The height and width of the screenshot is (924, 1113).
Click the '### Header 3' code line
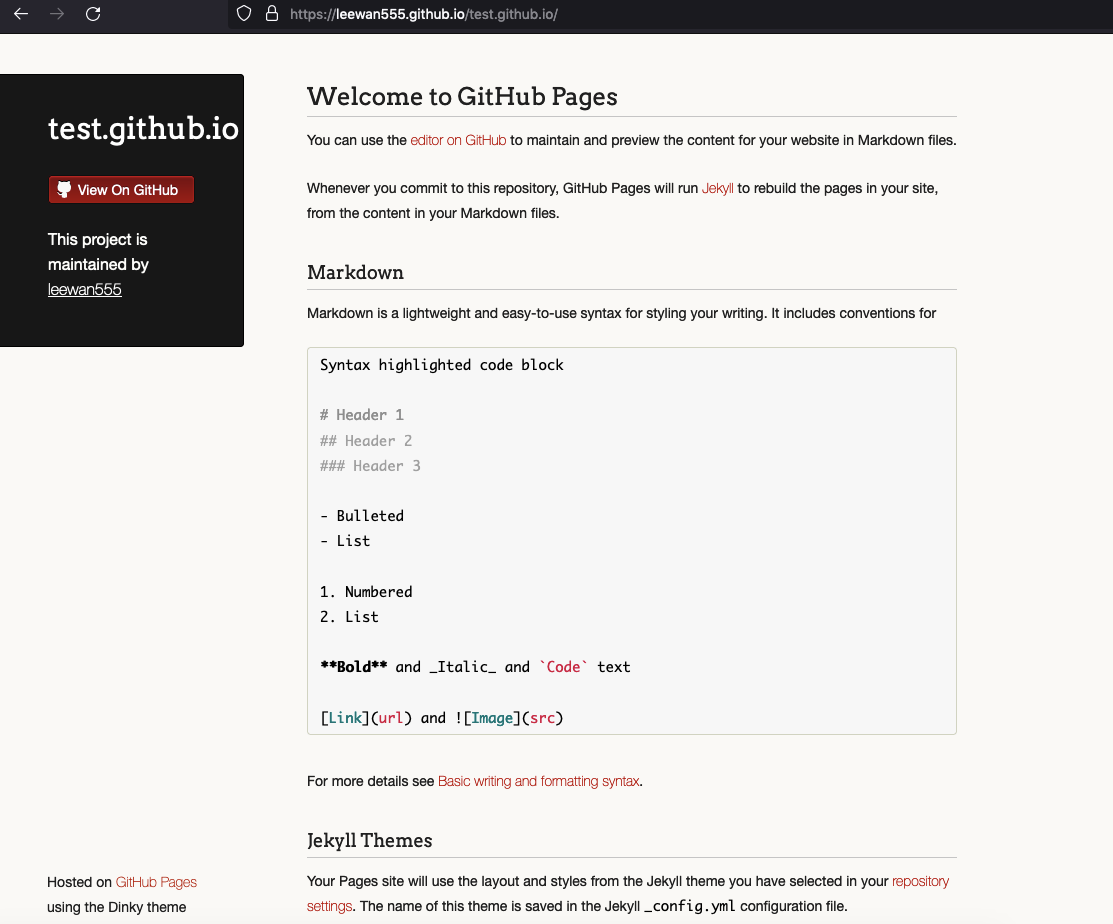pyautogui.click(x=370, y=466)
